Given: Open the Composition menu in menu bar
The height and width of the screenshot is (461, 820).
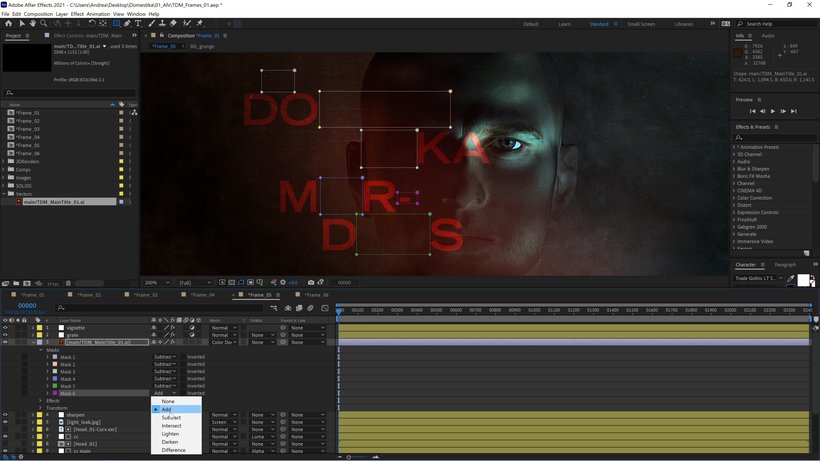Looking at the screenshot, I should [38, 14].
